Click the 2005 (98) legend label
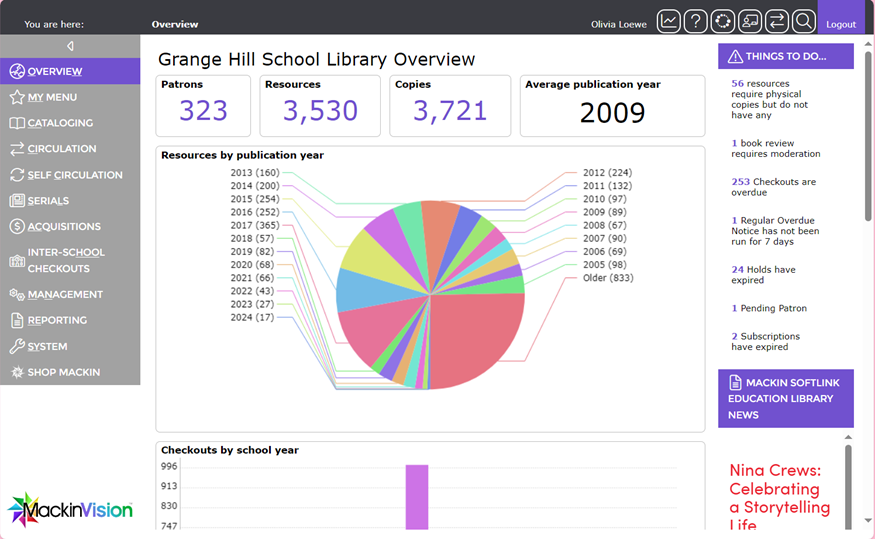This screenshot has width=875, height=539. click(x=605, y=264)
